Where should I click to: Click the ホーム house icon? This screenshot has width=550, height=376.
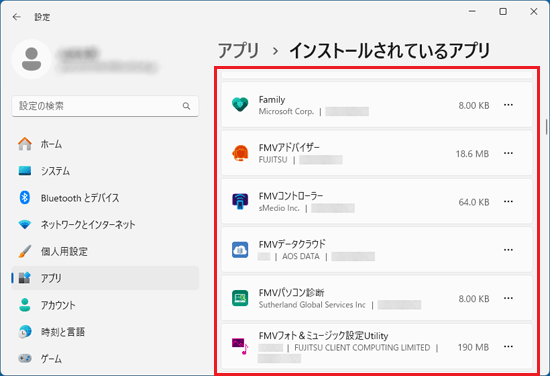25,144
